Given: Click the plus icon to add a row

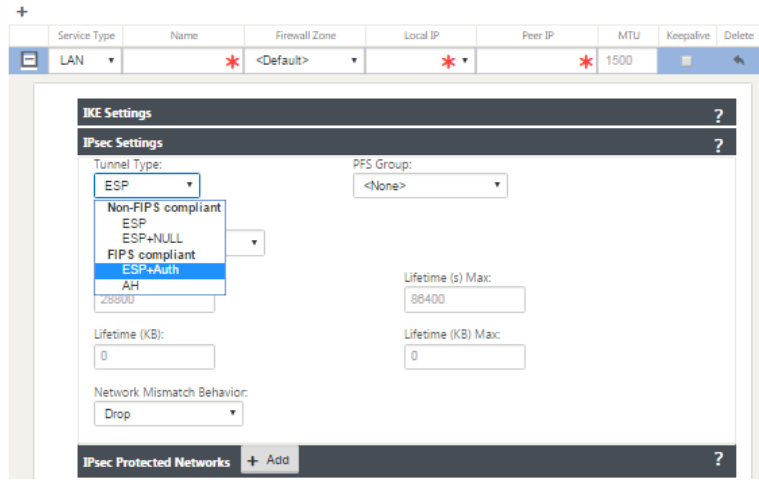Looking at the screenshot, I should [22, 11].
